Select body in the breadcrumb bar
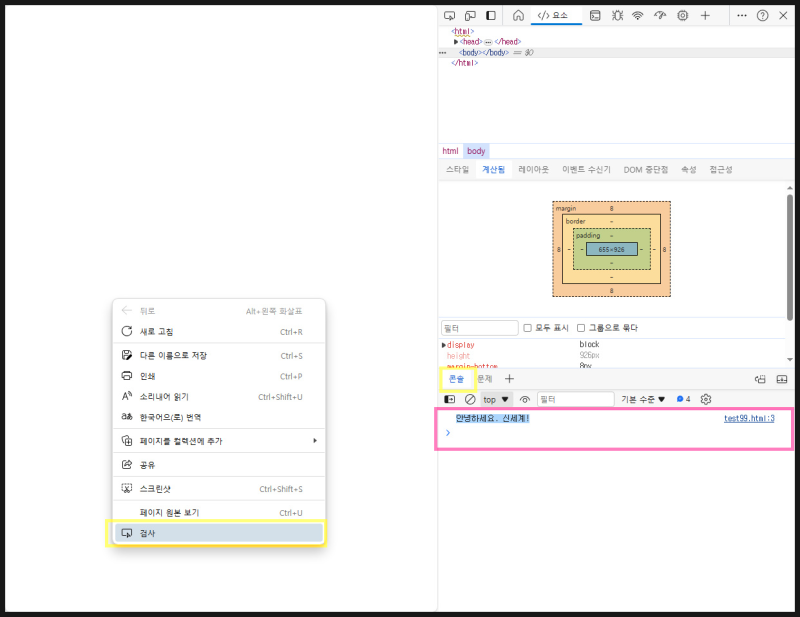 click(476, 151)
